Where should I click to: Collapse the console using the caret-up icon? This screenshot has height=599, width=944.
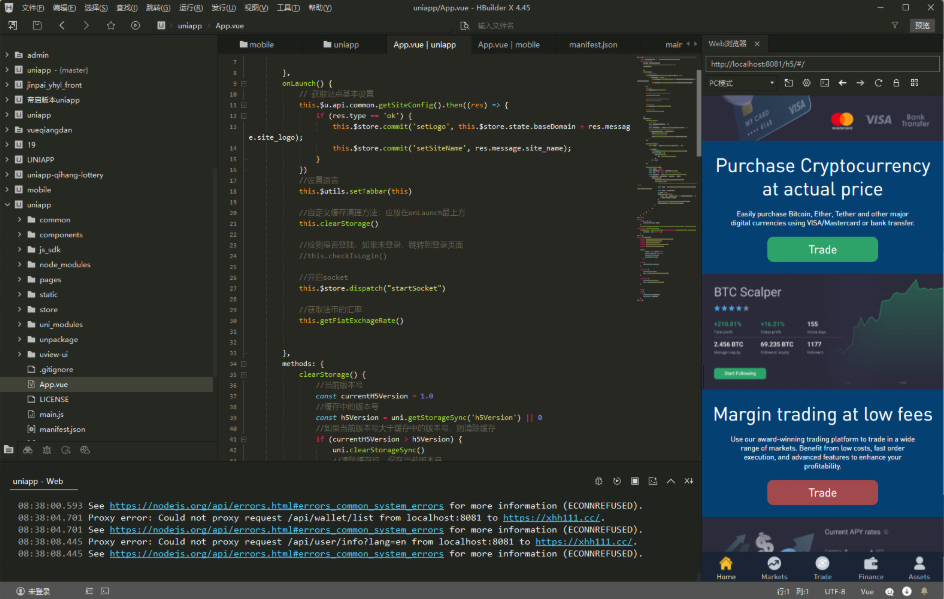click(x=671, y=481)
